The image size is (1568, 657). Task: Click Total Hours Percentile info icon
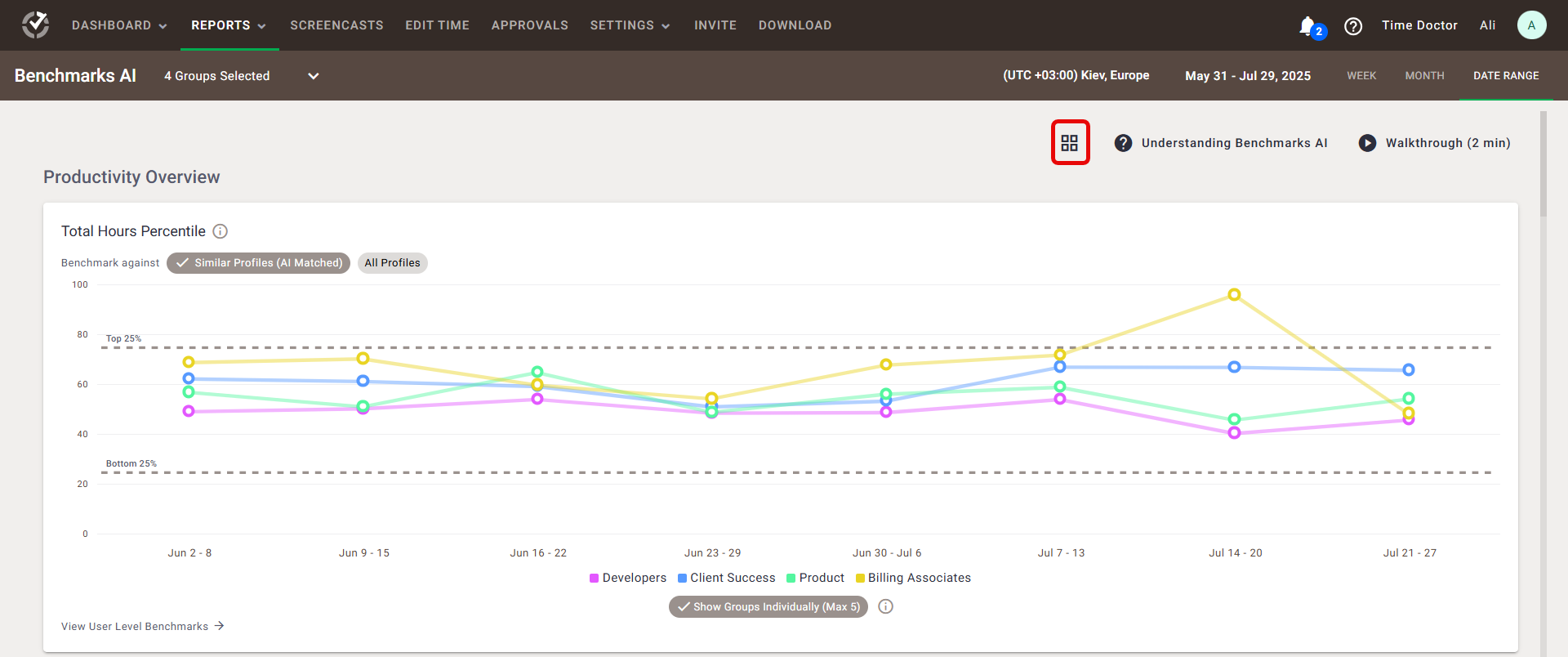220,231
